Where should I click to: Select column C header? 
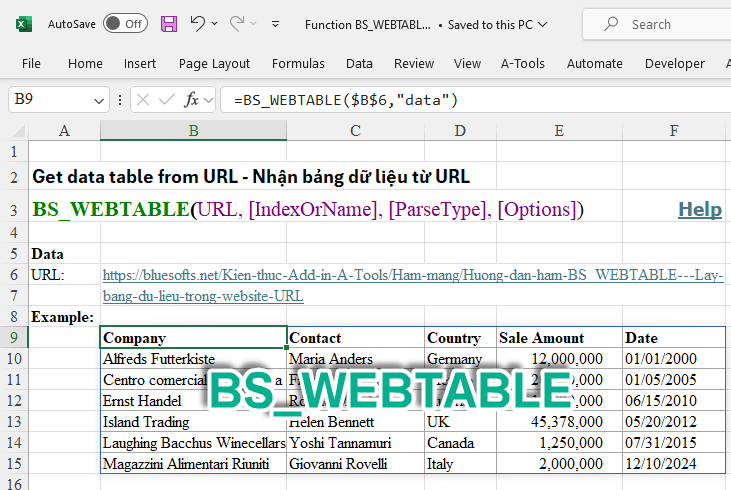(x=355, y=131)
